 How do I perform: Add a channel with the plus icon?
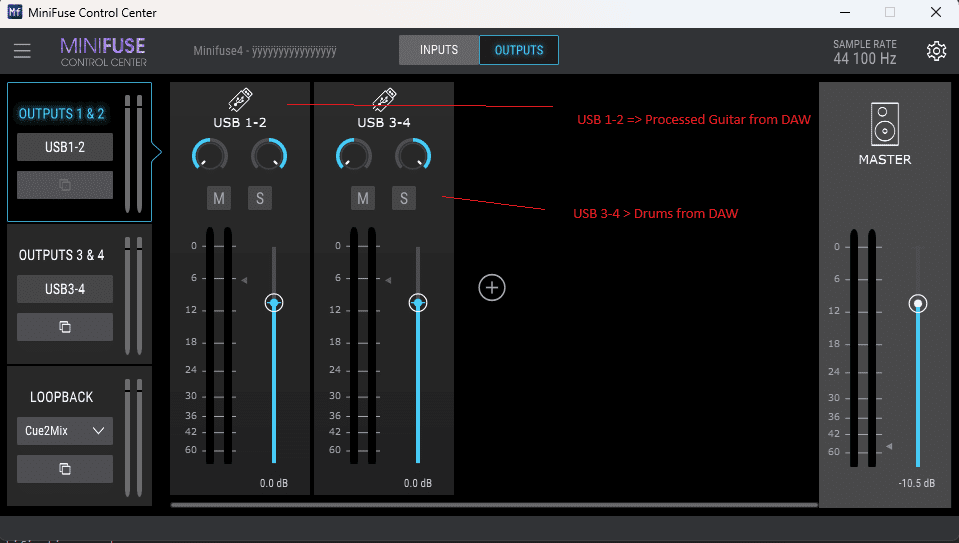point(492,287)
